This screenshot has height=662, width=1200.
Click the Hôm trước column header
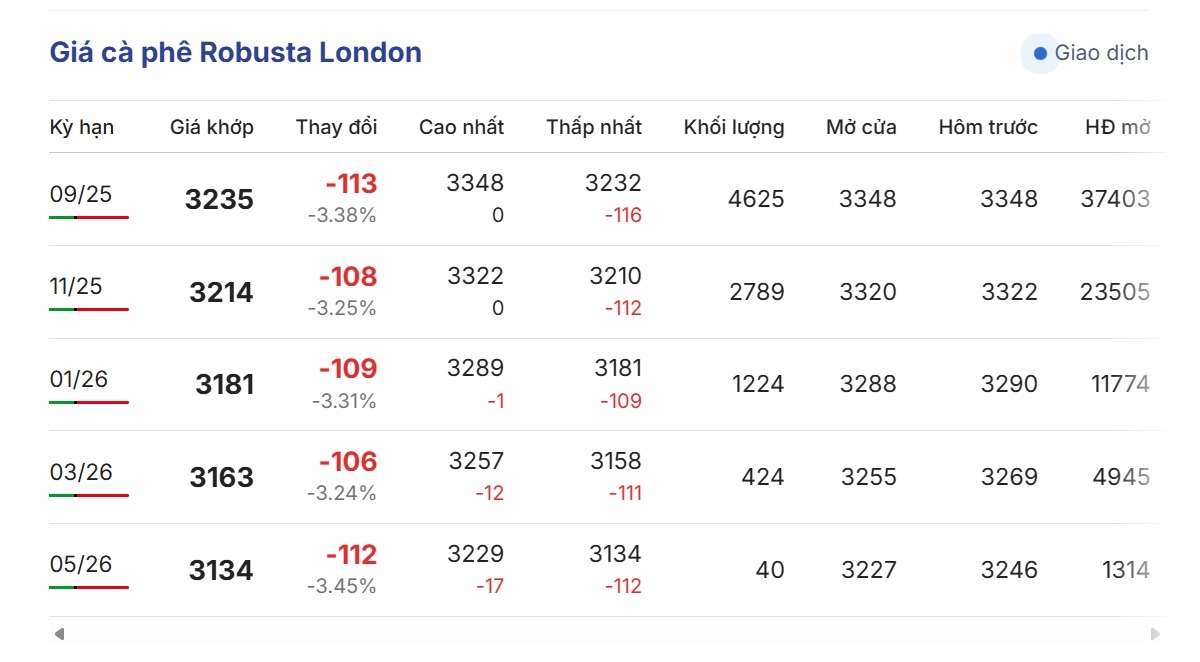tap(988, 127)
